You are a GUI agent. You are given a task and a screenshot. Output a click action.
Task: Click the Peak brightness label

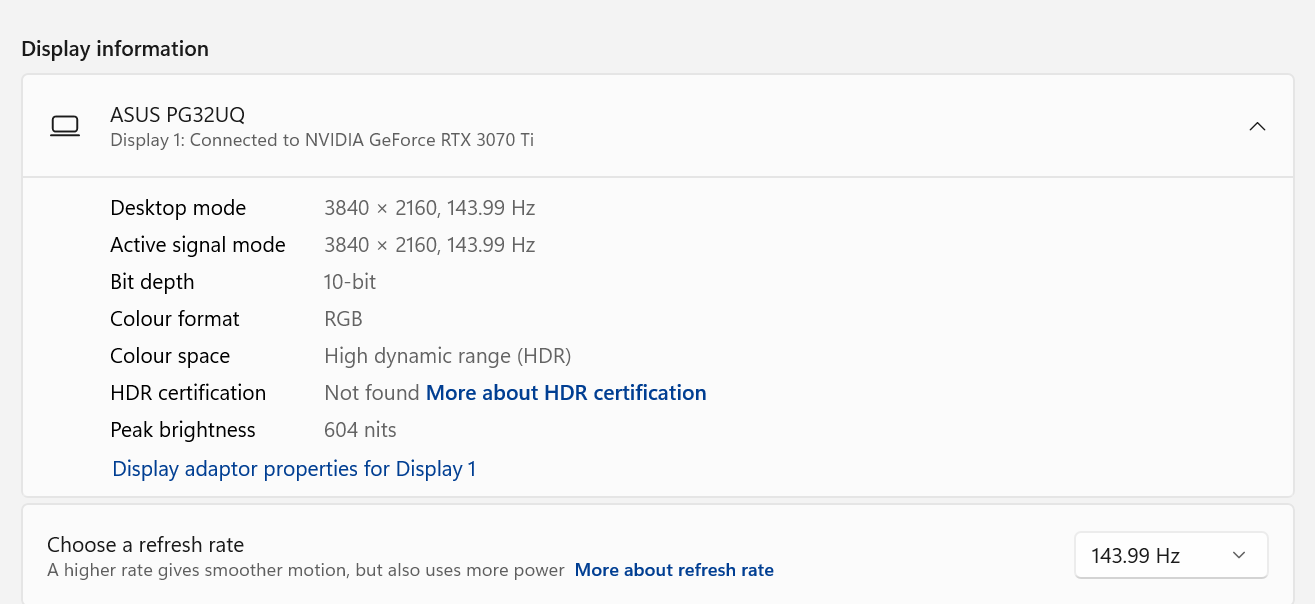183,430
